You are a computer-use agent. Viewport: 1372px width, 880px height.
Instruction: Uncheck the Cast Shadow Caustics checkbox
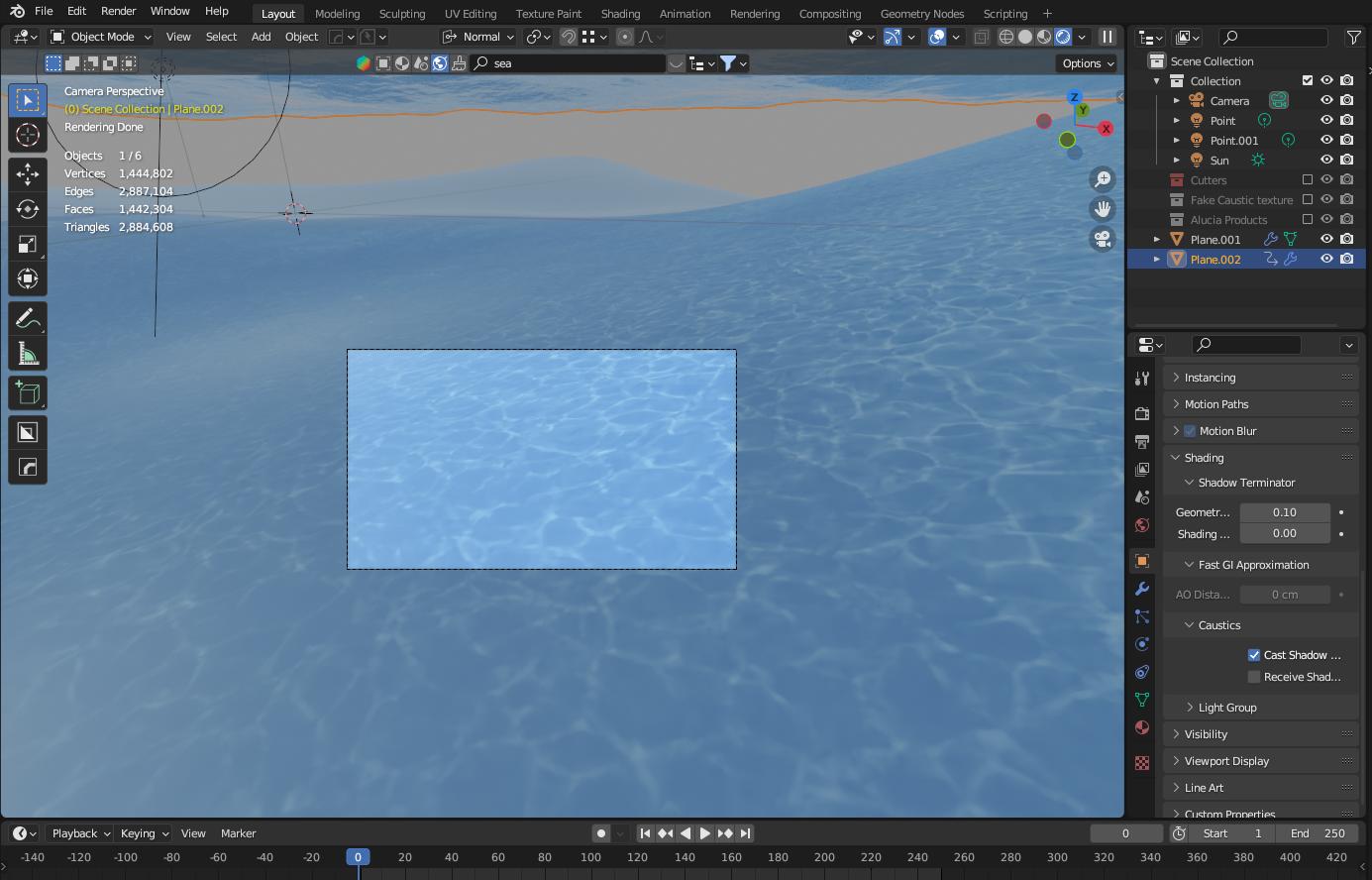(x=1253, y=654)
